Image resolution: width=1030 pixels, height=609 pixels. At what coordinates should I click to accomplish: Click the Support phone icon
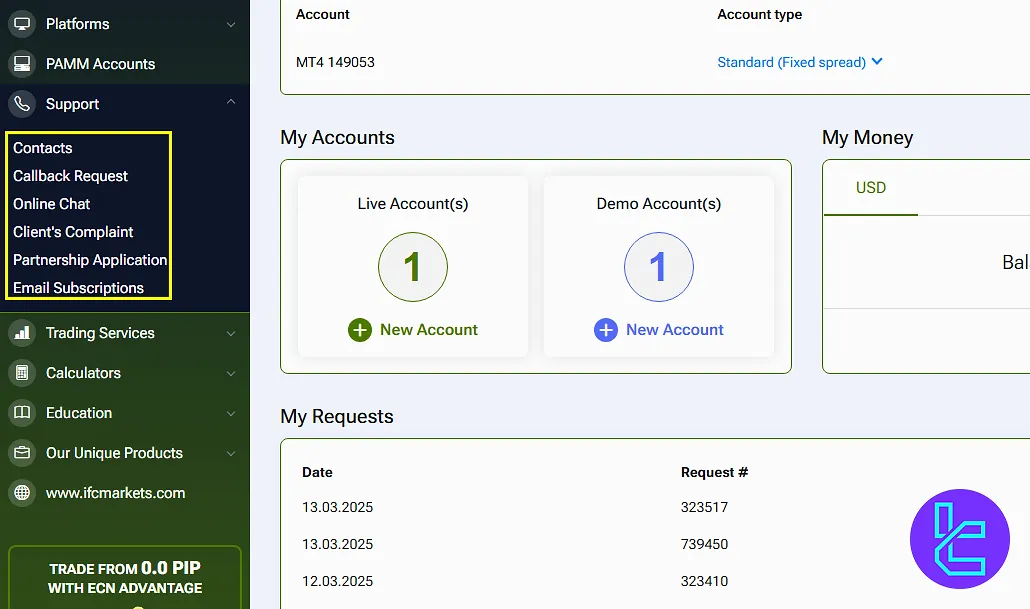coord(21,104)
